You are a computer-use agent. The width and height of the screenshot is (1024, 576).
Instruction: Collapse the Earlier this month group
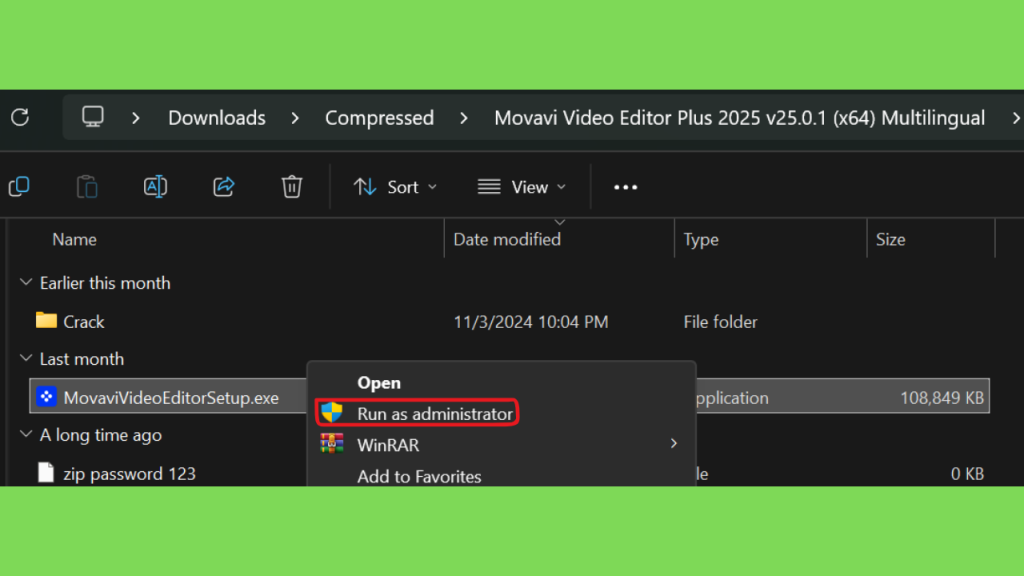[26, 282]
